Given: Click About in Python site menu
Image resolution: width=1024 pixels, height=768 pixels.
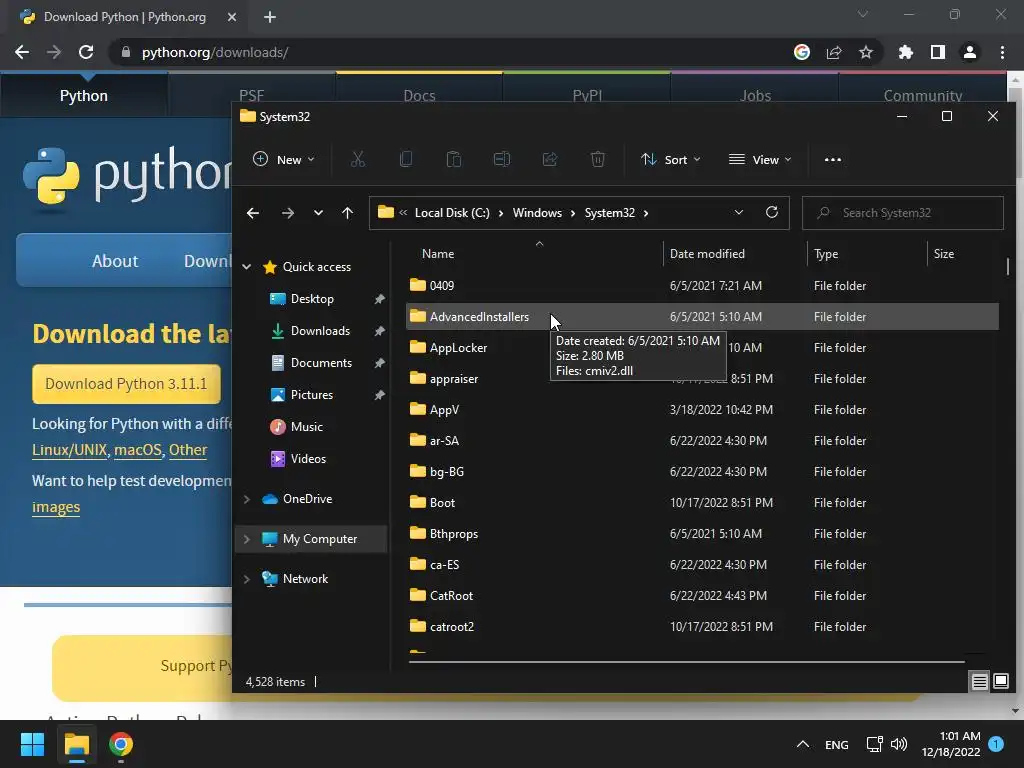Looking at the screenshot, I should (x=115, y=261).
